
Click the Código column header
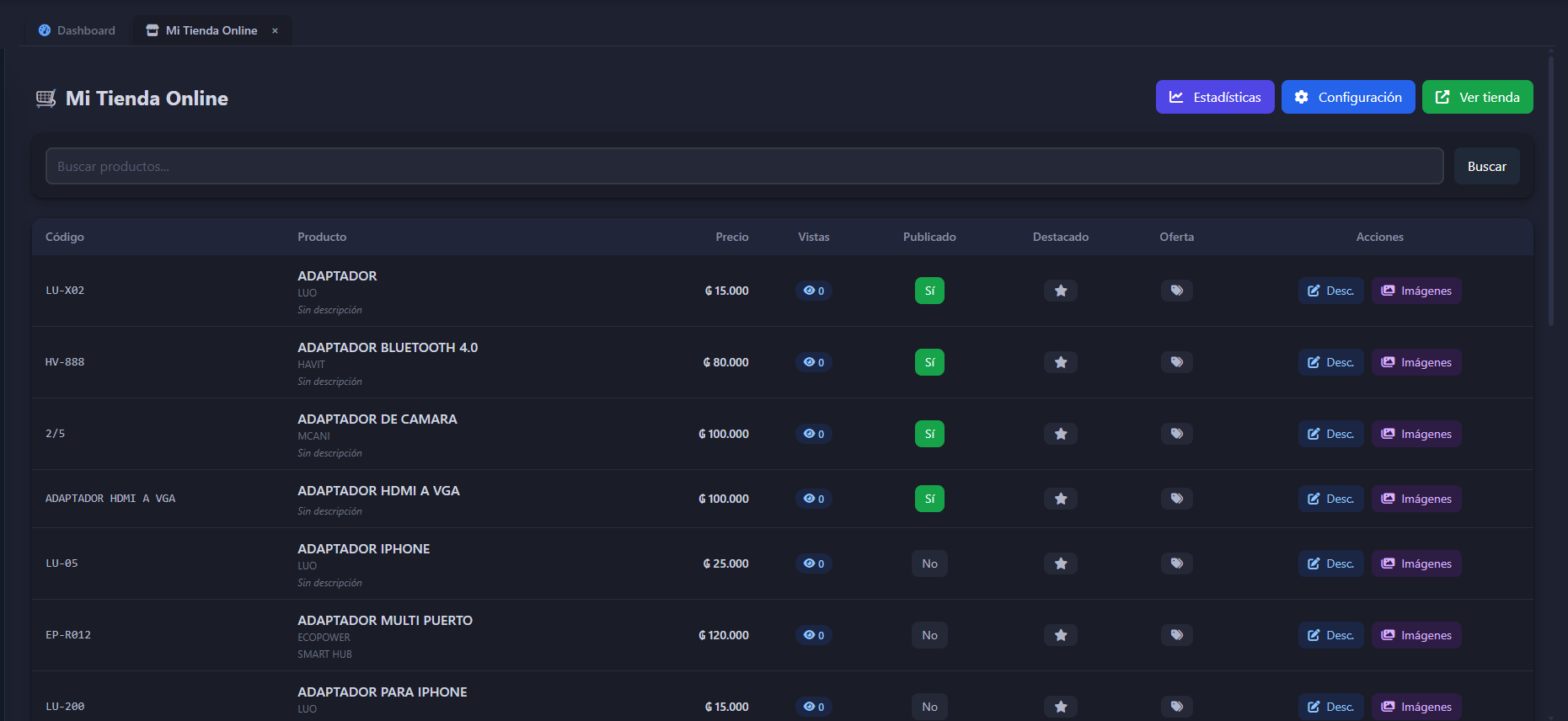[x=65, y=237]
